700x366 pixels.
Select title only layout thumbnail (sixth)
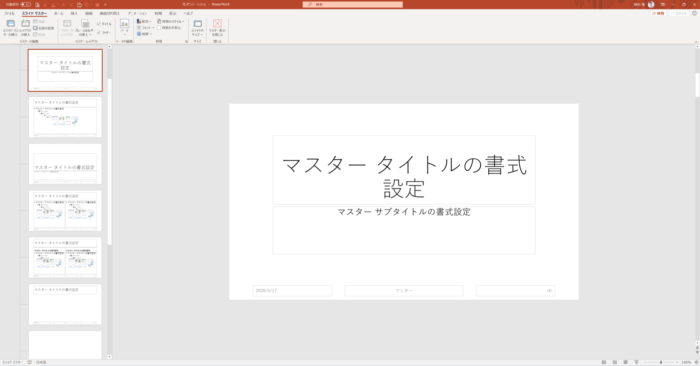point(65,304)
